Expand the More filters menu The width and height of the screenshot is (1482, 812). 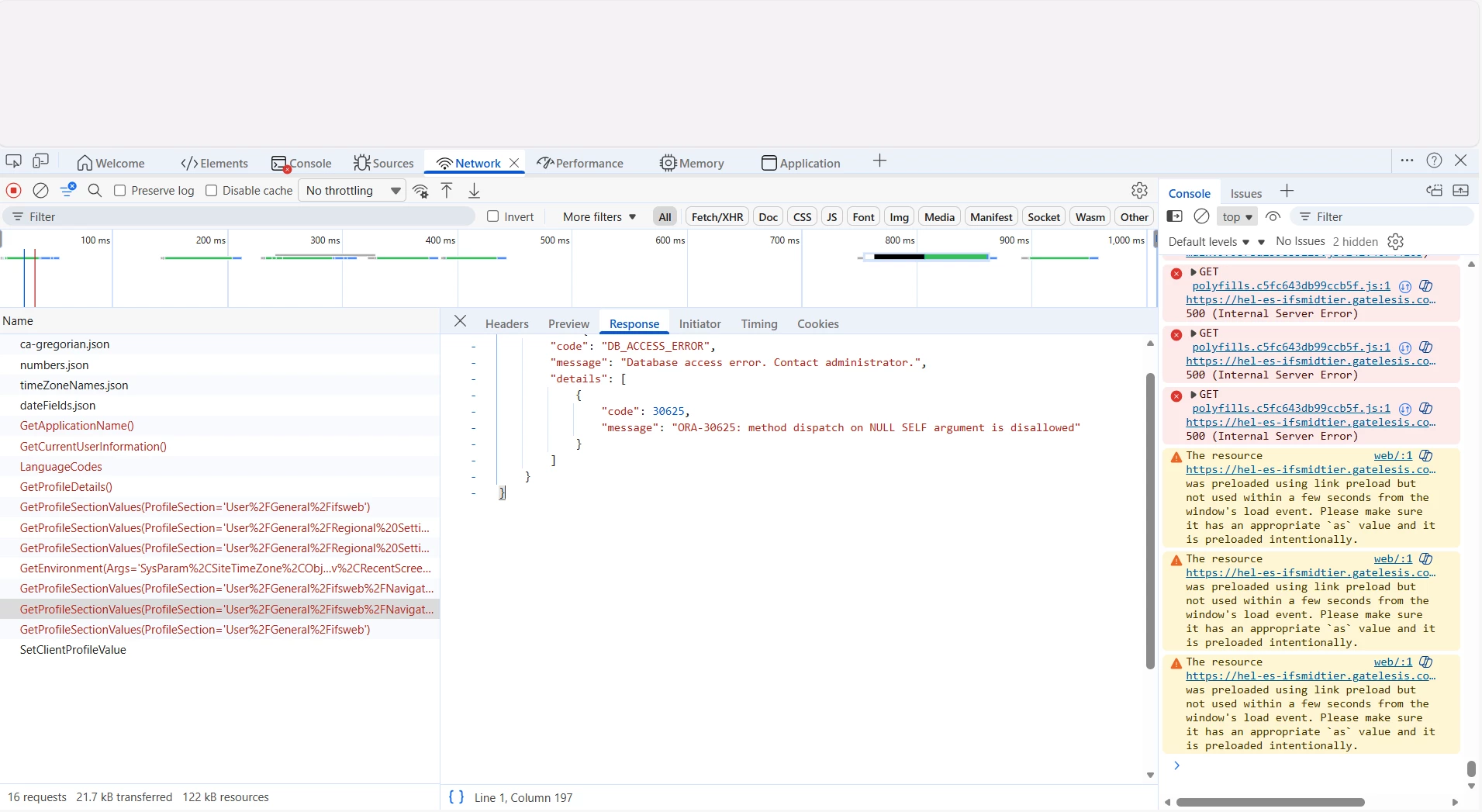coord(599,217)
